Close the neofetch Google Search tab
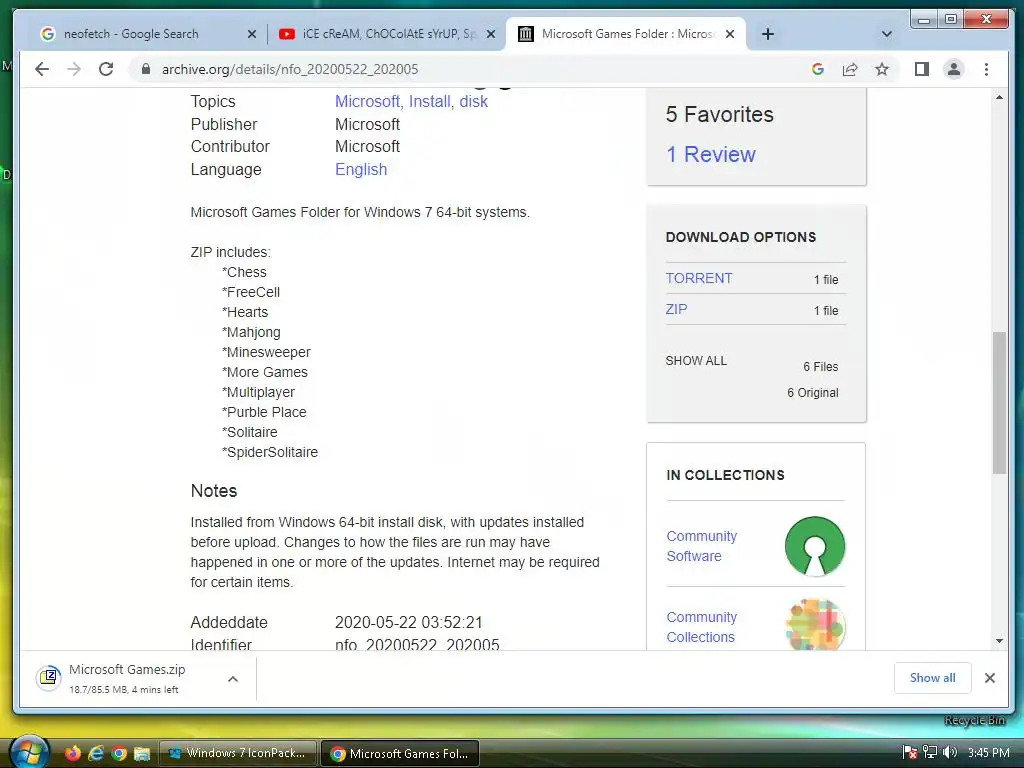The width and height of the screenshot is (1024, 768). [251, 34]
